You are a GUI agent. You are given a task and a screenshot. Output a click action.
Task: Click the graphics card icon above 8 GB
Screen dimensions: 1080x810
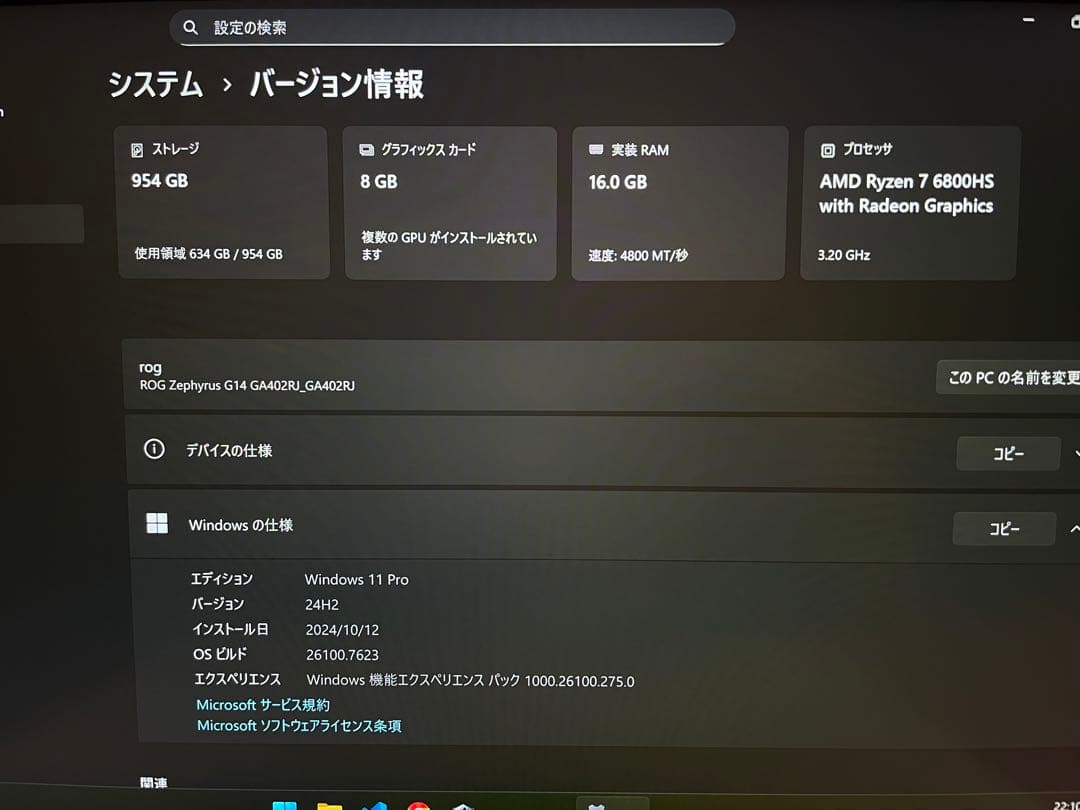pyautogui.click(x=365, y=149)
